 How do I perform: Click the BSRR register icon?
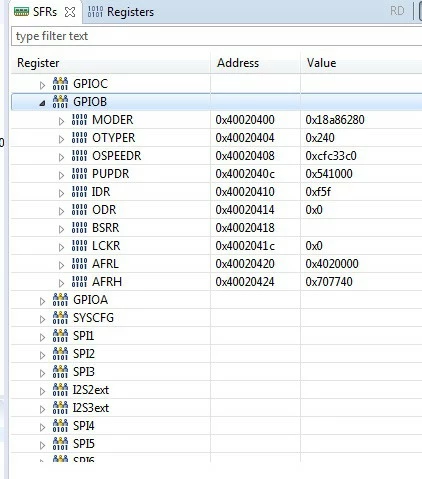tap(79, 228)
